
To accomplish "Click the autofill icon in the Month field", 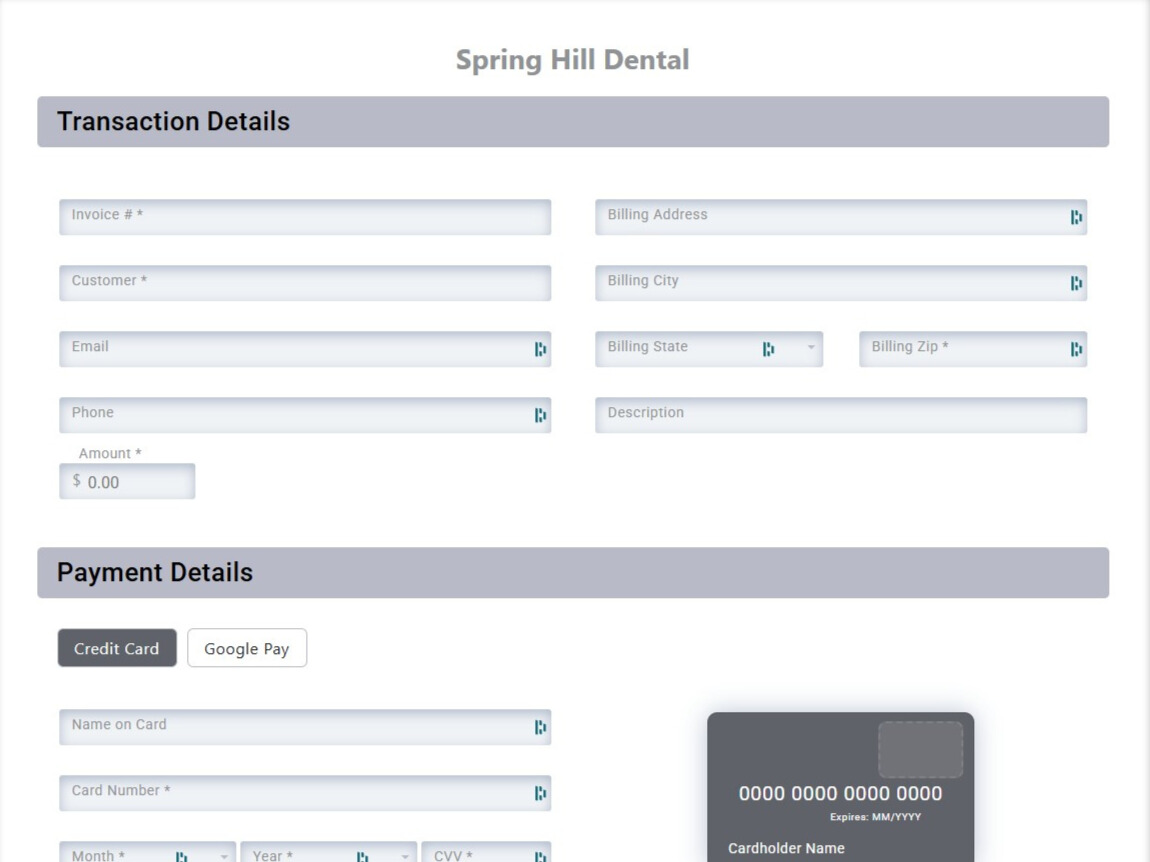I will pyautogui.click(x=182, y=856).
